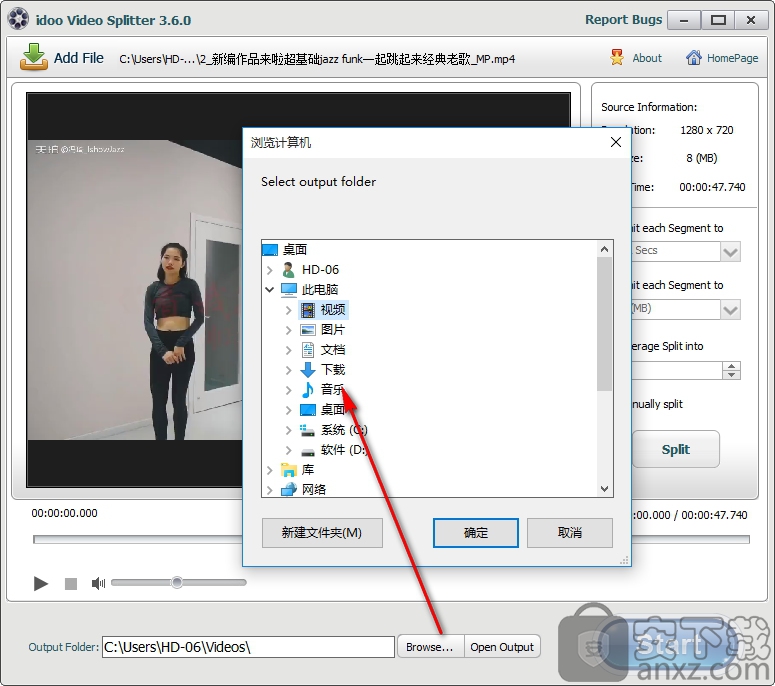Click the Report Bugs link
775x686 pixels.
click(x=623, y=20)
